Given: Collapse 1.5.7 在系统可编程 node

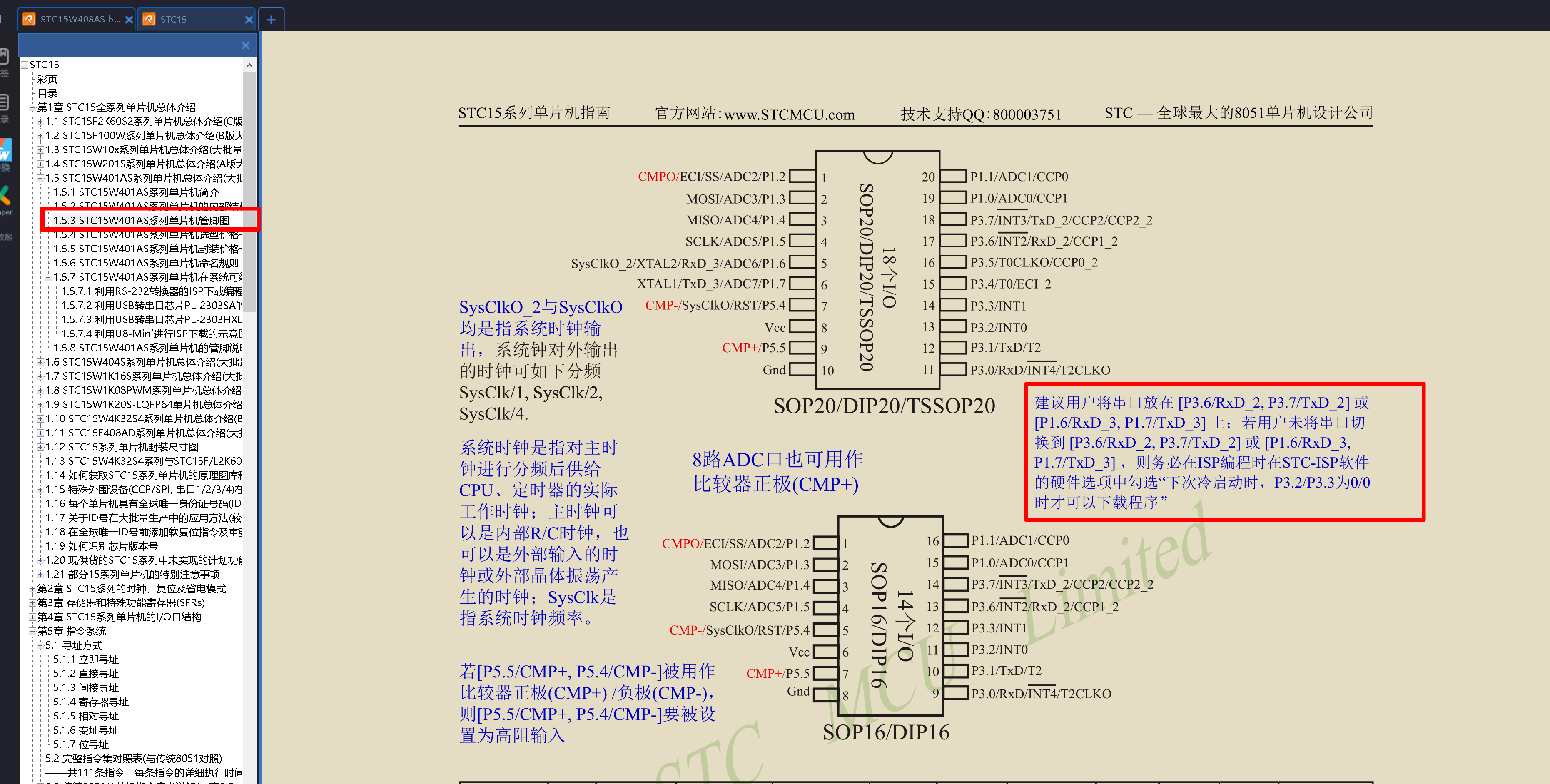Looking at the screenshot, I should point(48,277).
